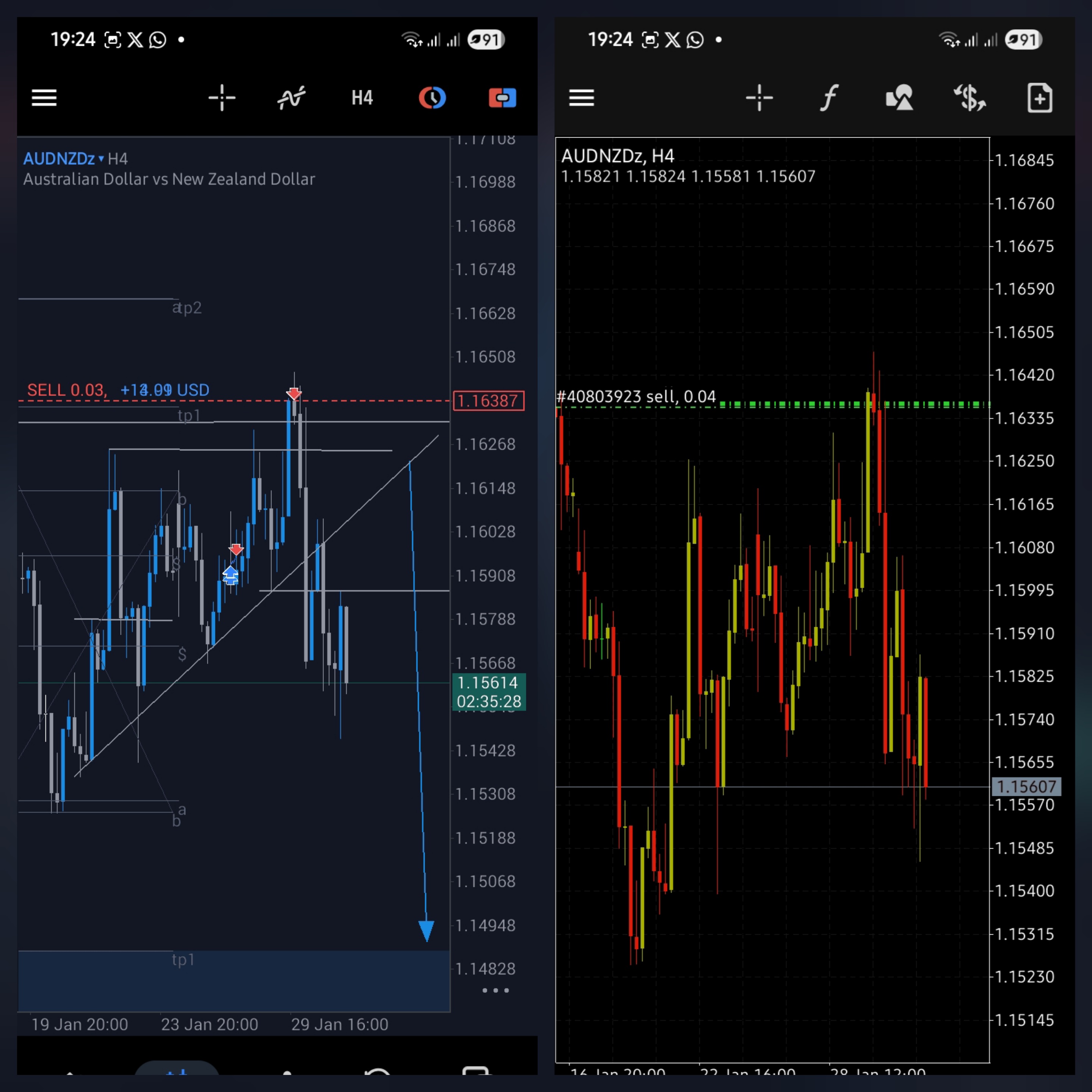Viewport: 1092px width, 1092px height.
Task: Open the hamburger menu in right MT4 app
Action: pos(582,98)
